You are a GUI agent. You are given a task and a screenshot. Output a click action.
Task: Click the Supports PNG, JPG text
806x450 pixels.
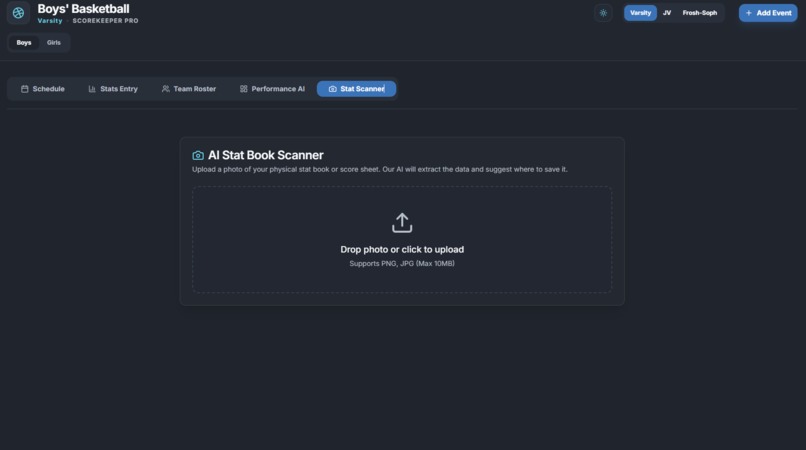coord(402,263)
